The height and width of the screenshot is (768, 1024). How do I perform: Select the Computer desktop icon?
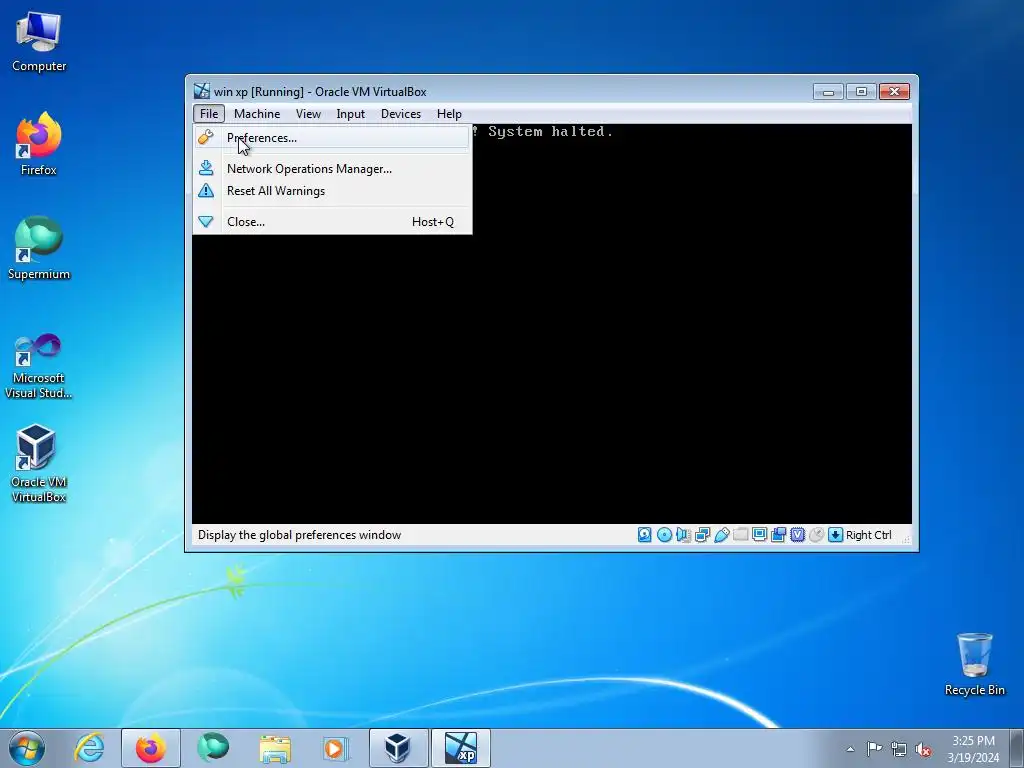point(39,42)
